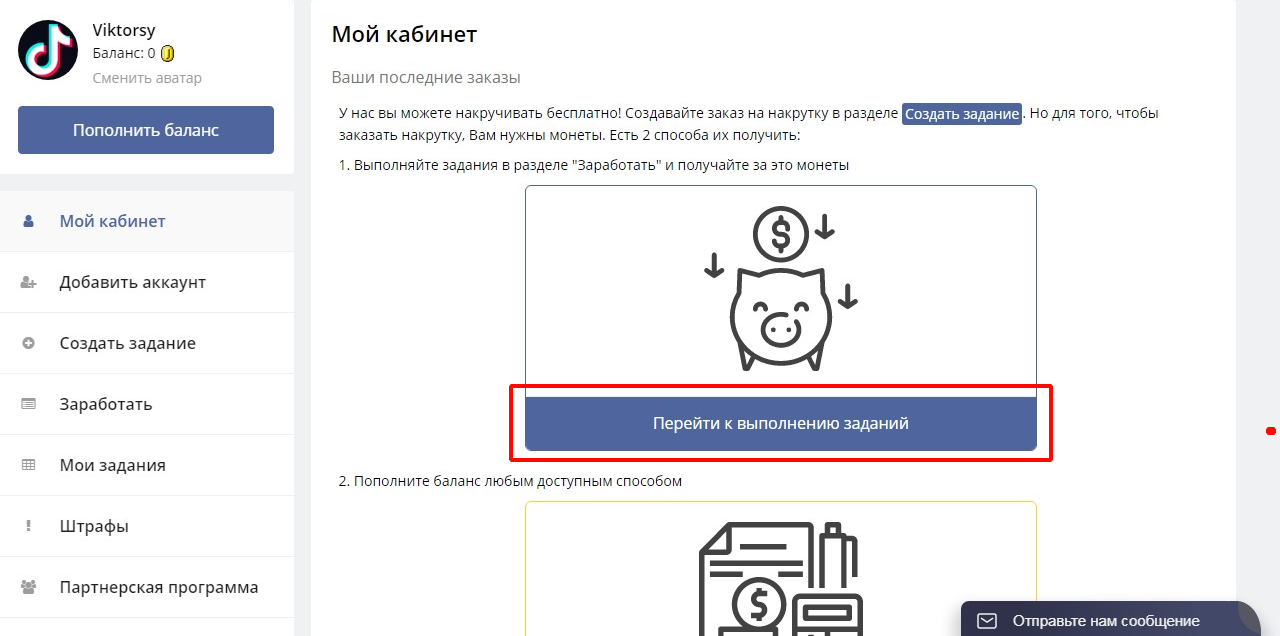Screen dimensions: 1280x636
Task: Click the Пополнить баланс button
Action: 146,130
